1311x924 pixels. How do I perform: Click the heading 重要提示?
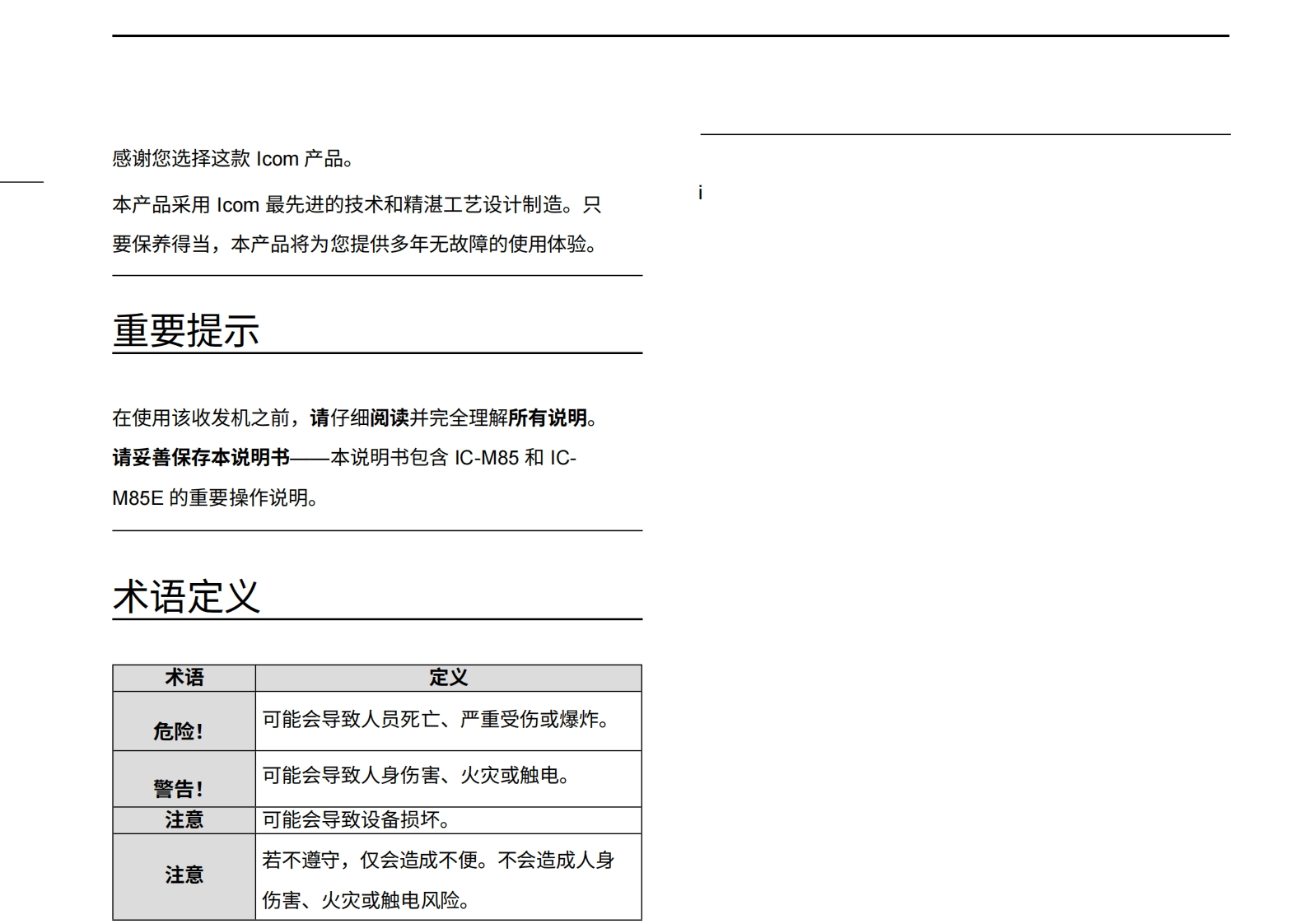click(186, 330)
